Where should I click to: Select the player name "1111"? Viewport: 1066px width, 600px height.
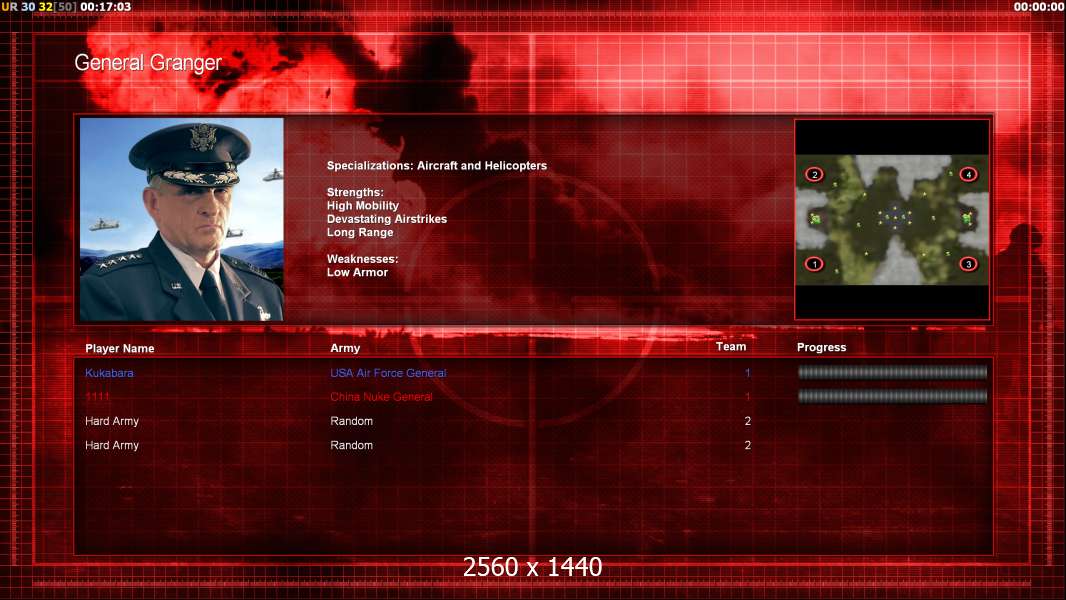(x=97, y=397)
